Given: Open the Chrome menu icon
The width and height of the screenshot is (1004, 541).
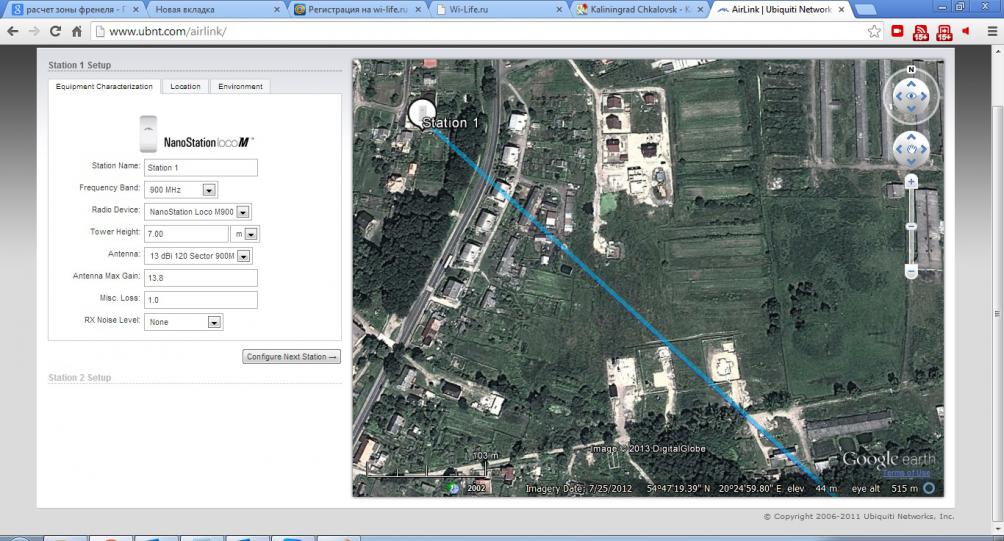Looking at the screenshot, I should click(x=992, y=31).
